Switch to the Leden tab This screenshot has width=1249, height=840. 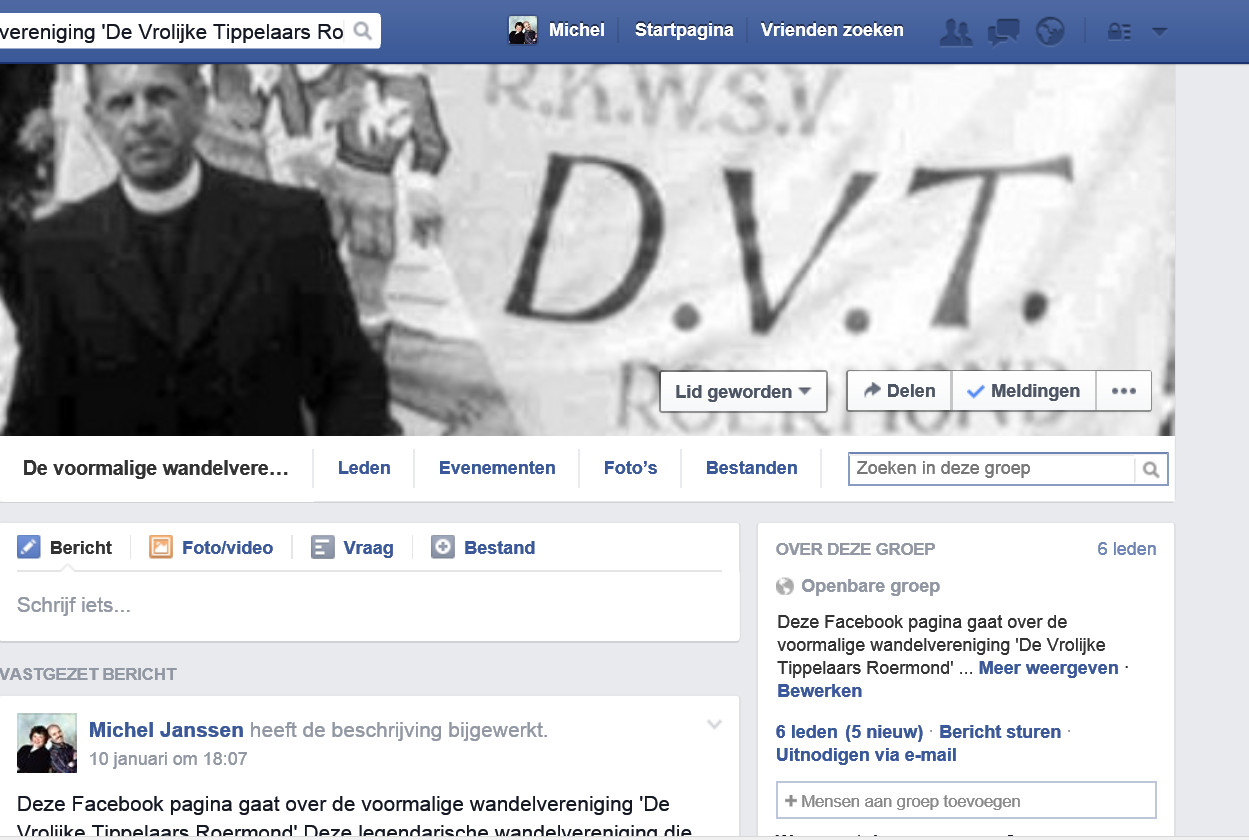pyautogui.click(x=364, y=468)
